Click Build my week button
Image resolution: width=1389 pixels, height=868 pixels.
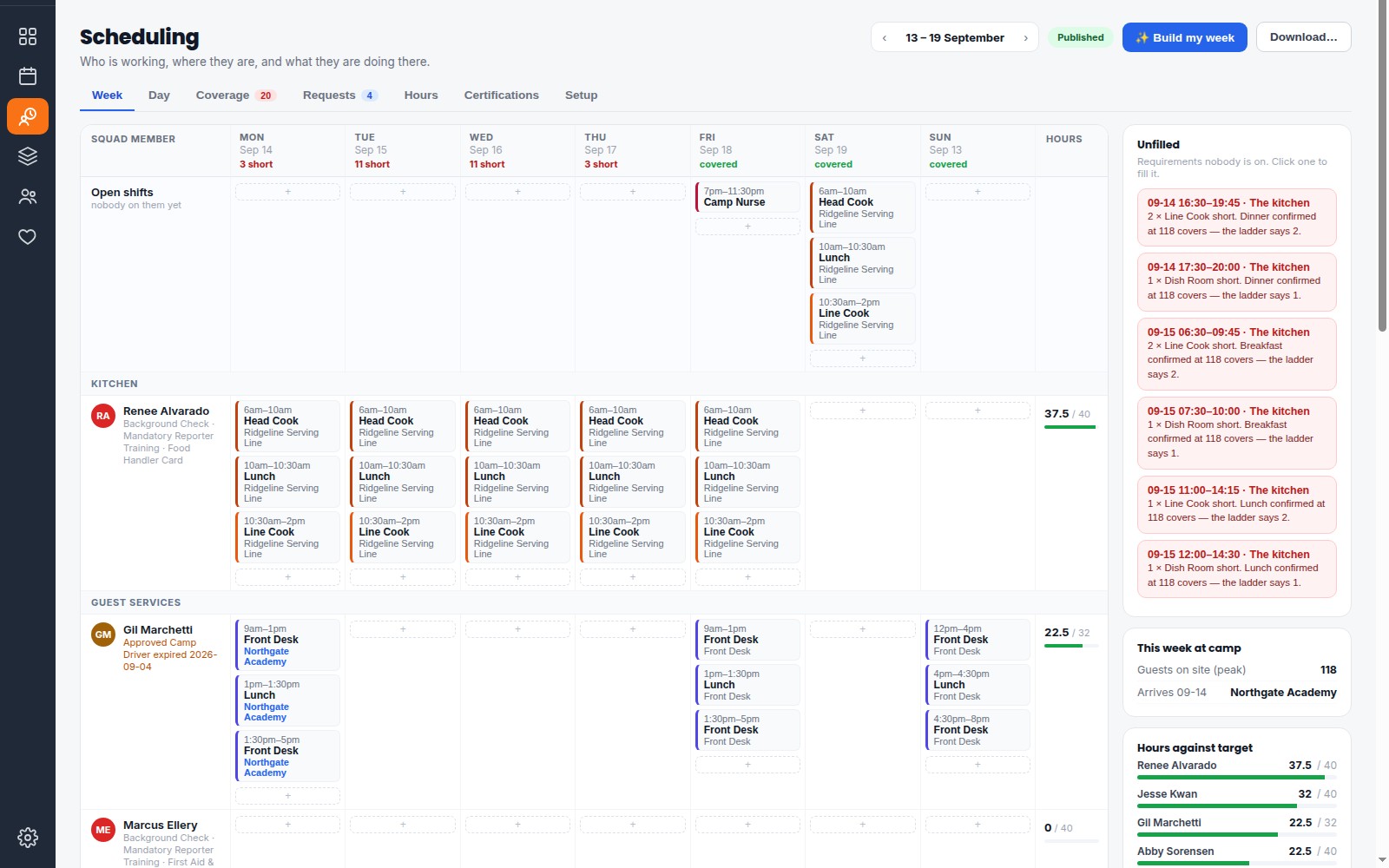pyautogui.click(x=1184, y=37)
